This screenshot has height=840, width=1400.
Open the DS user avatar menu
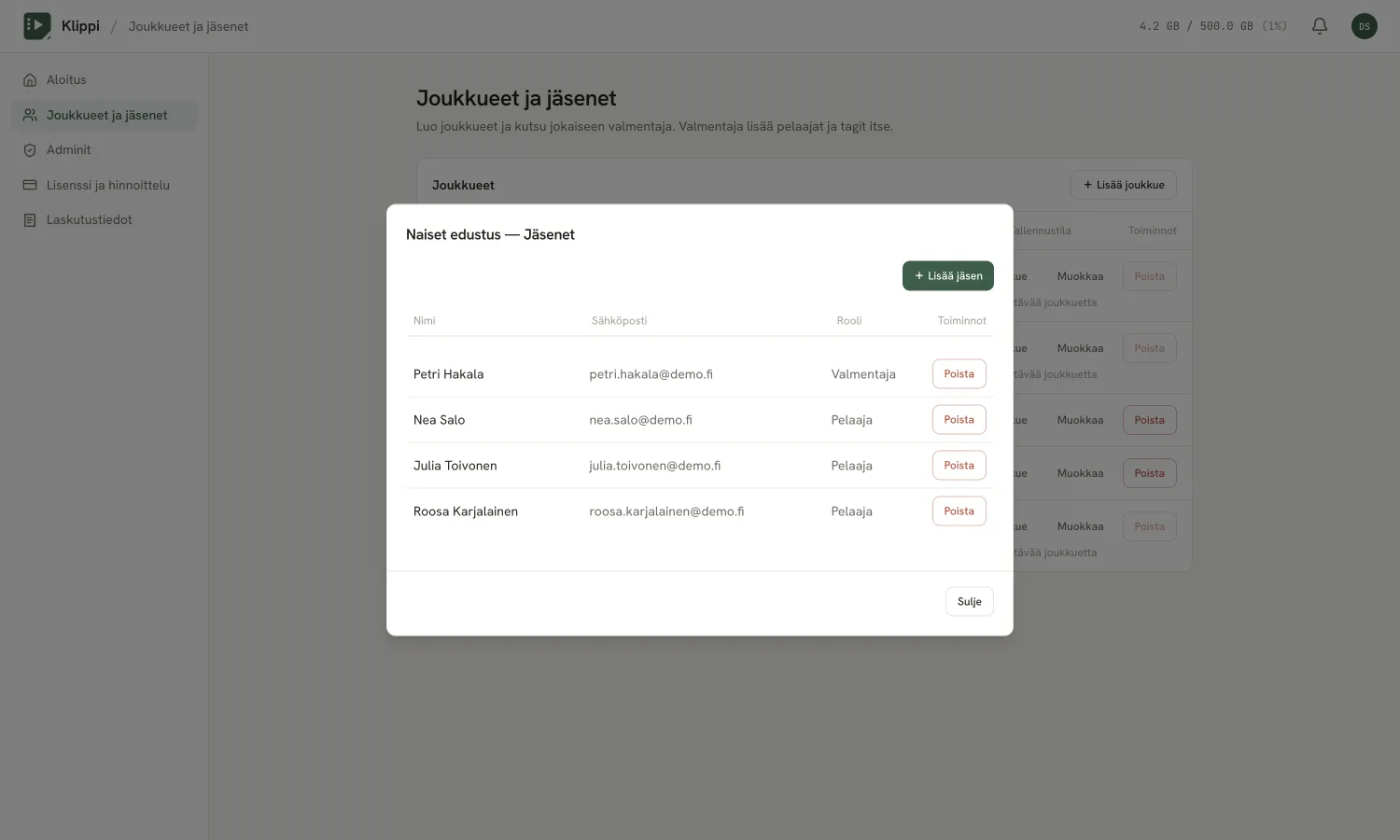[1365, 26]
